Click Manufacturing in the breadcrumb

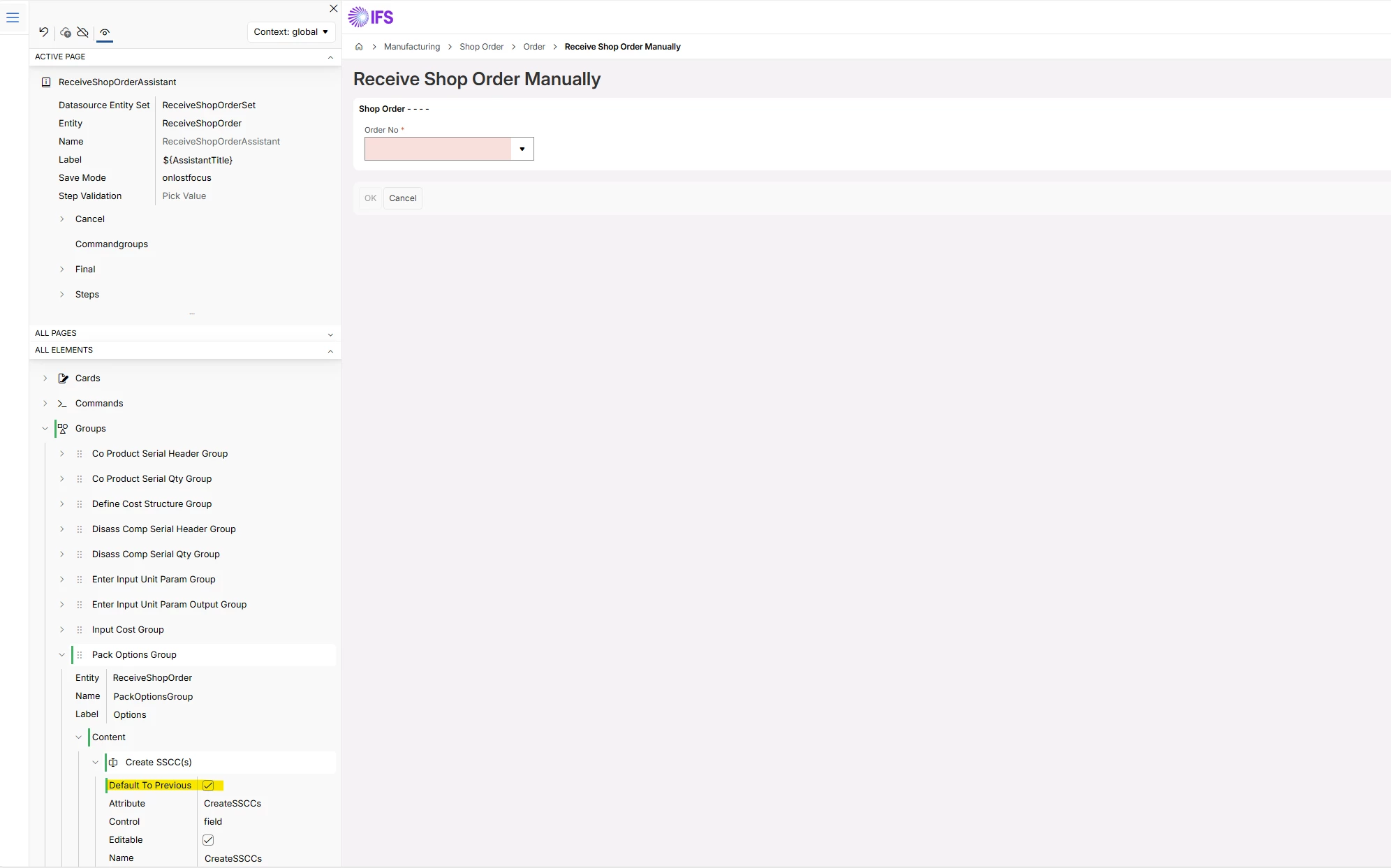412,47
